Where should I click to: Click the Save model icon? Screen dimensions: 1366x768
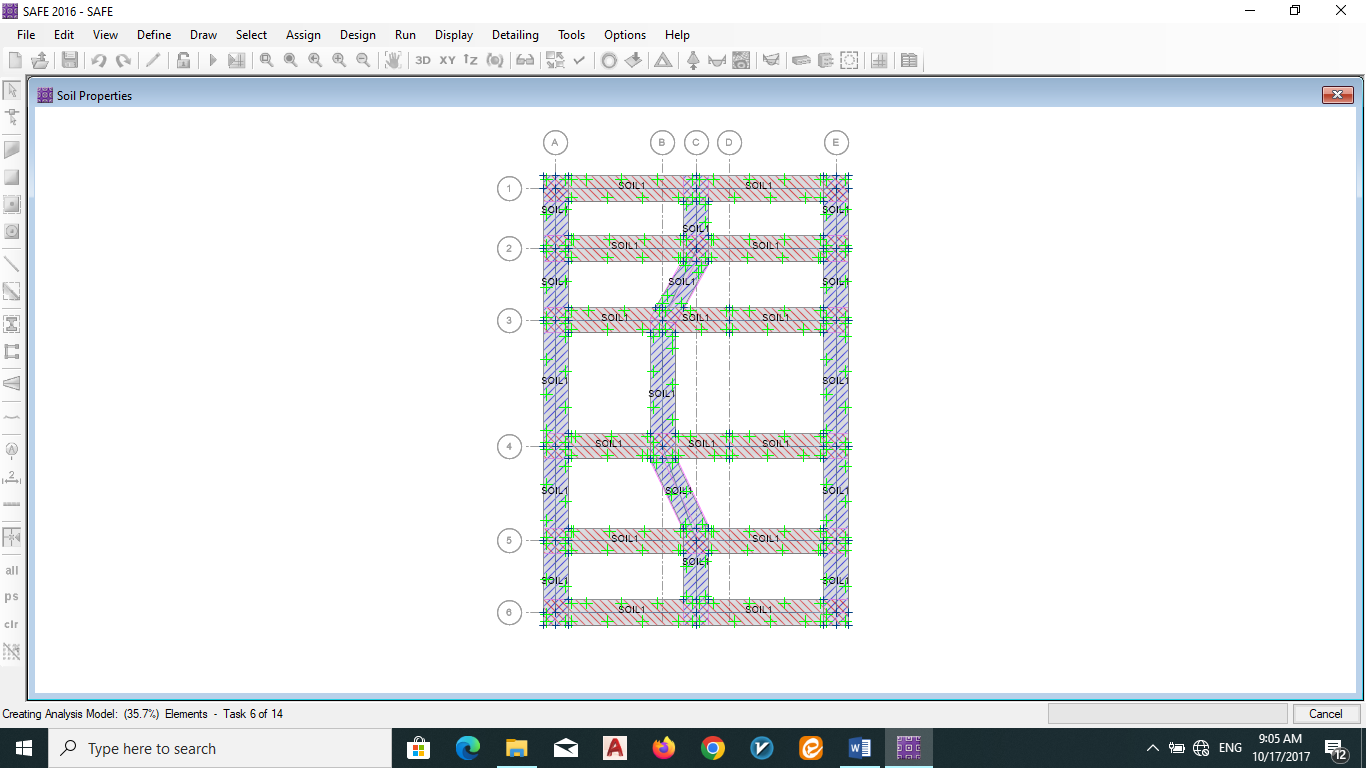pyautogui.click(x=70, y=60)
